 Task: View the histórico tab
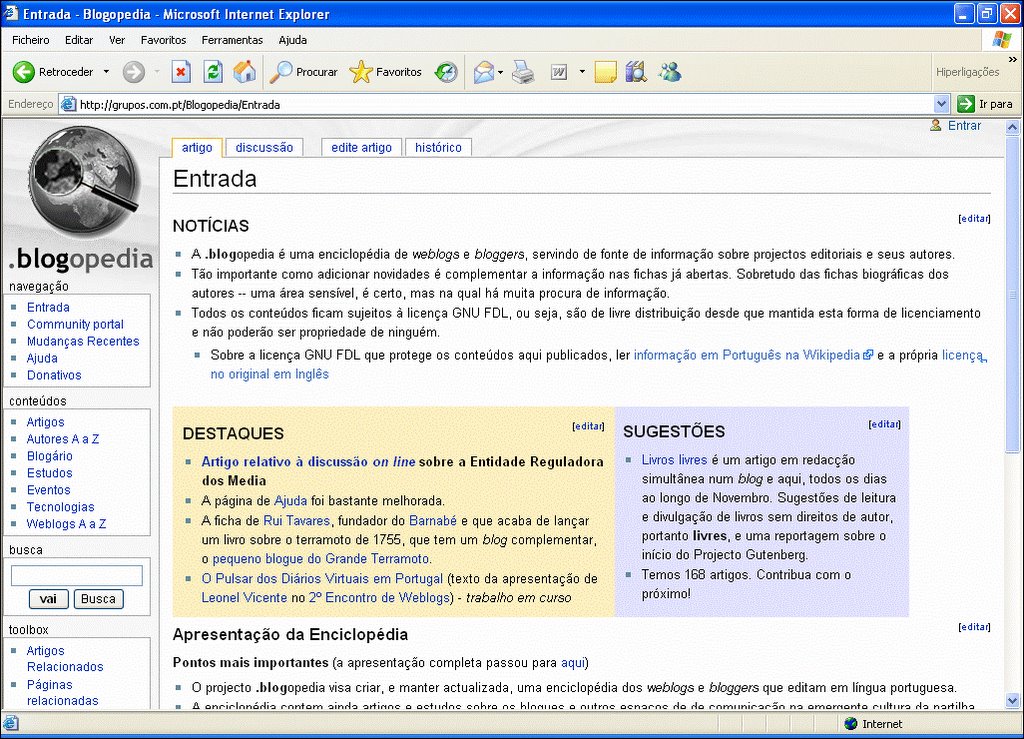(x=438, y=148)
